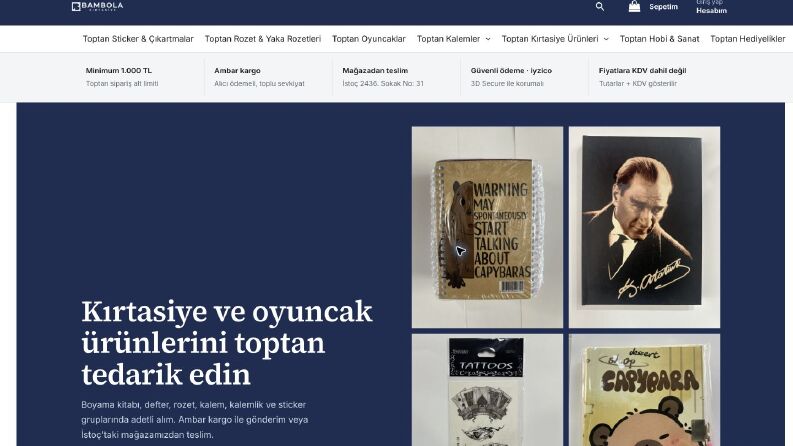
Task: Open Toptan Kırtasiye Ürünleri menu item
Action: [550, 39]
